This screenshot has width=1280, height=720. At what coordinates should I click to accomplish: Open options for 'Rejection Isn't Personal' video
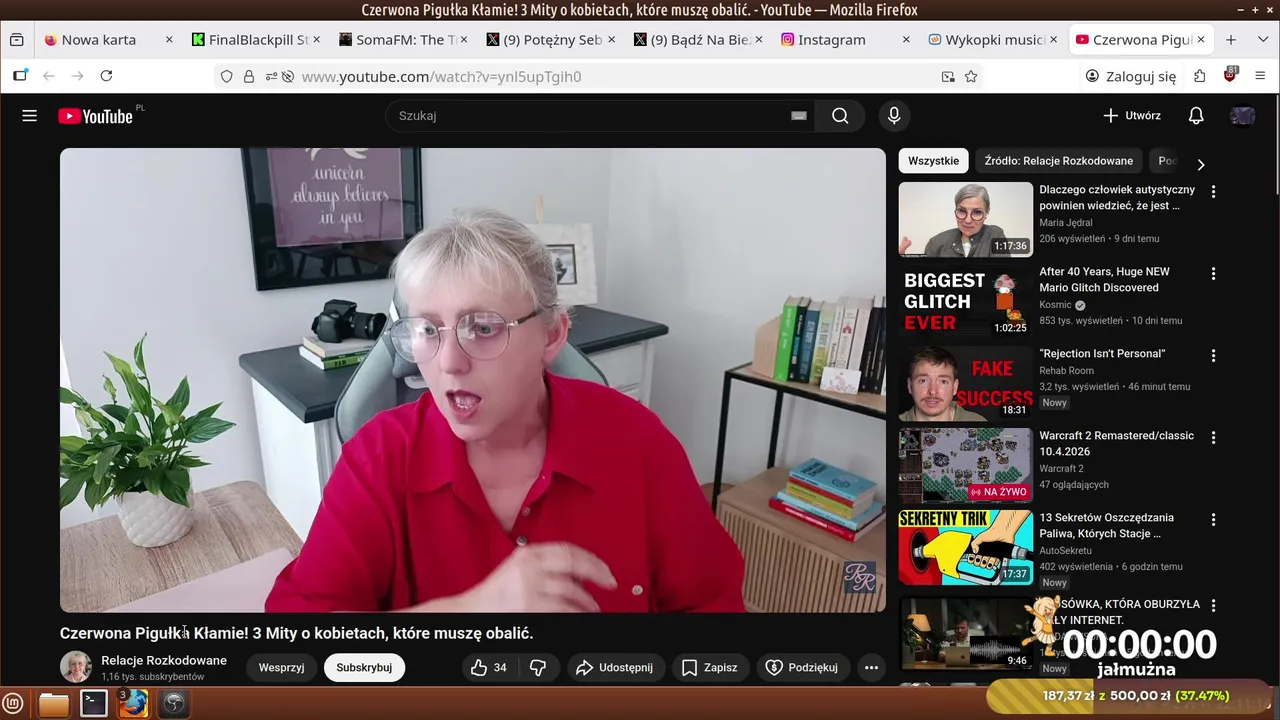(1214, 355)
